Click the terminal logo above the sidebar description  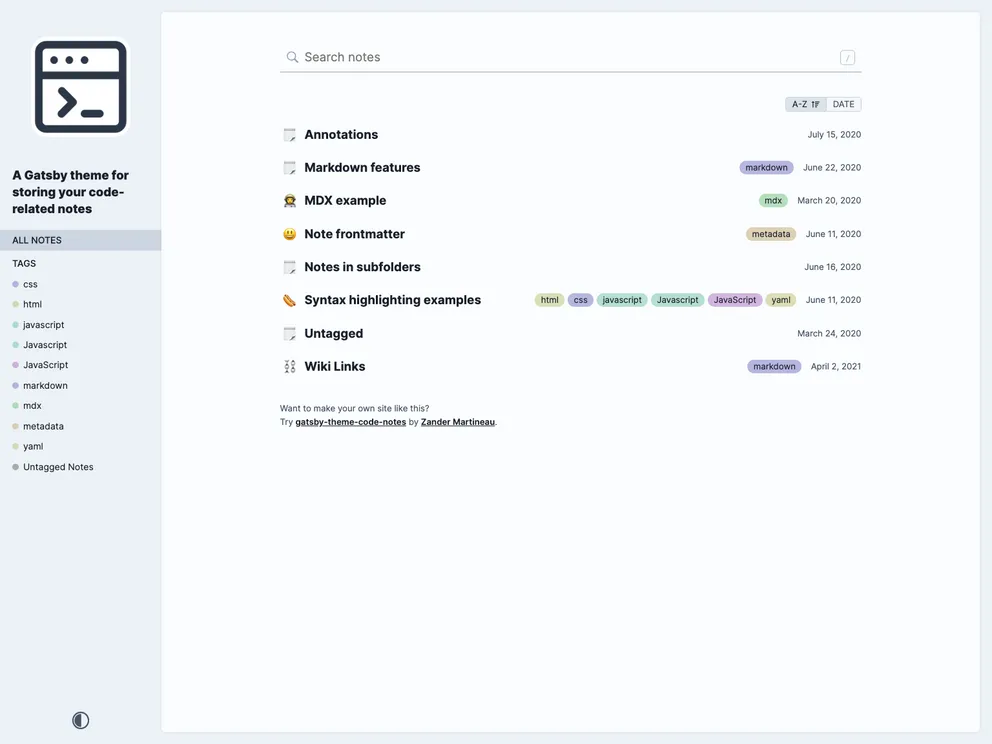point(80,86)
